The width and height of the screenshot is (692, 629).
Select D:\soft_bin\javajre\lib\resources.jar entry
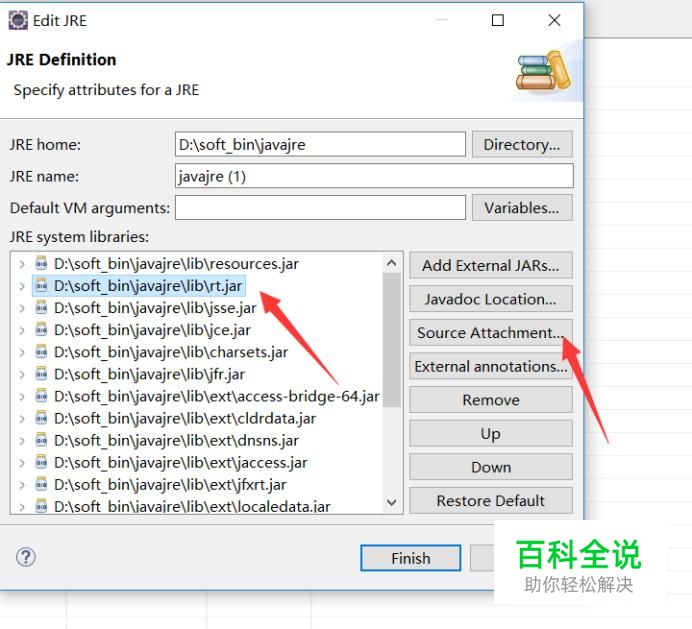pos(176,264)
